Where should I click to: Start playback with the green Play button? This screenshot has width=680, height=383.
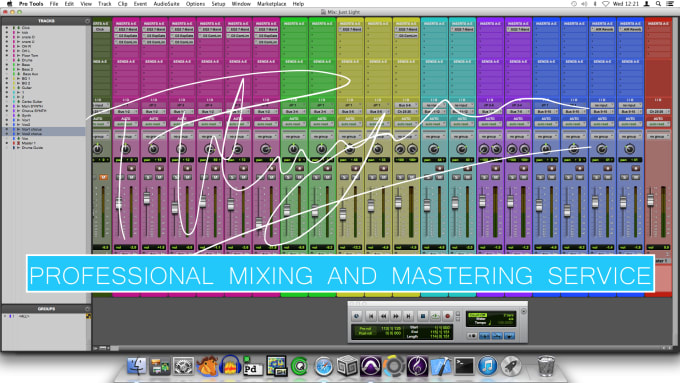click(x=435, y=316)
